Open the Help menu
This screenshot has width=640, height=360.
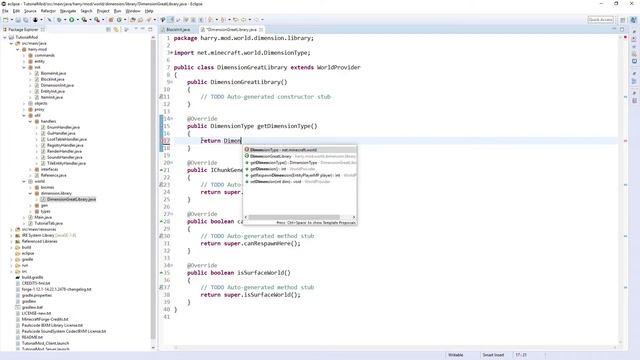(149, 11)
